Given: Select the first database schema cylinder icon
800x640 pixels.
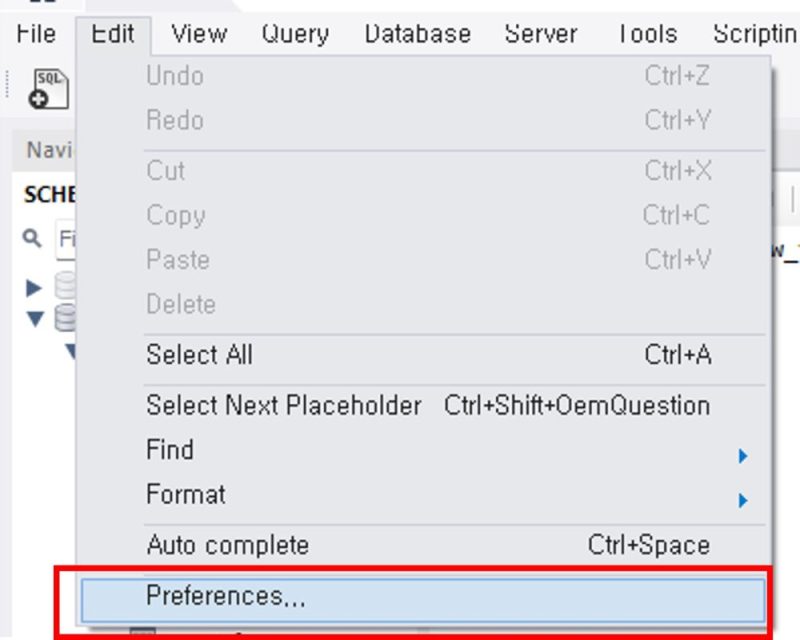Looking at the screenshot, I should coord(62,283).
